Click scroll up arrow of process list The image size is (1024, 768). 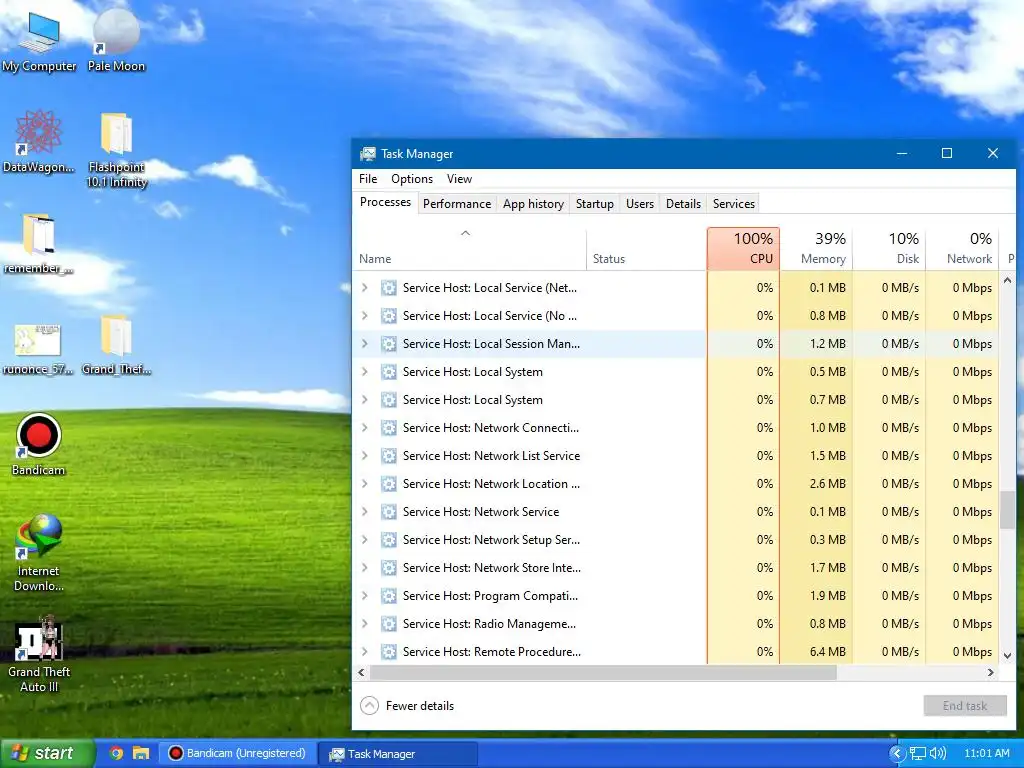tap(1007, 280)
